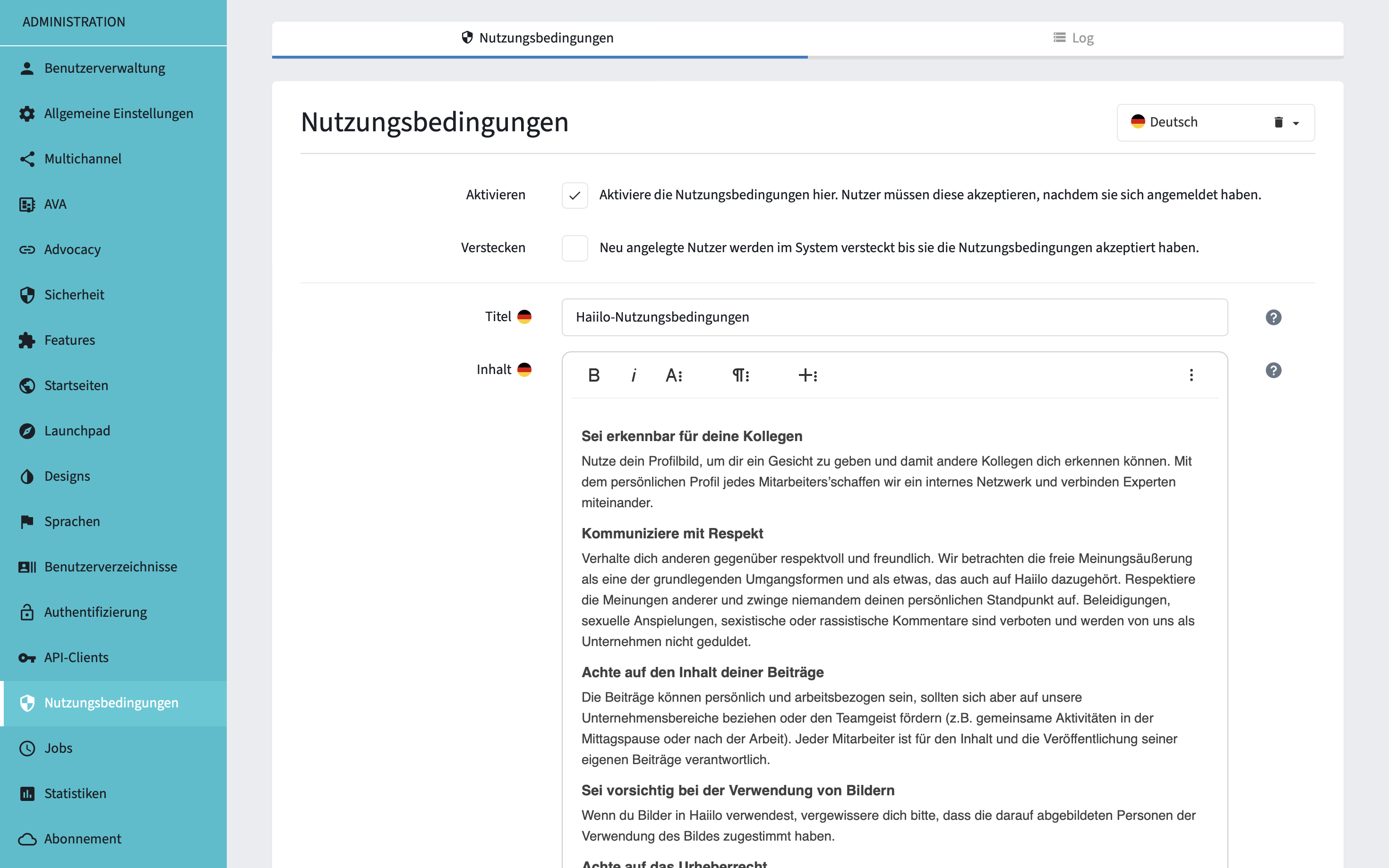Click heading 'Achte auf den Inhalt deiner Beiträge'
The width and height of the screenshot is (1389, 868).
tap(702, 673)
